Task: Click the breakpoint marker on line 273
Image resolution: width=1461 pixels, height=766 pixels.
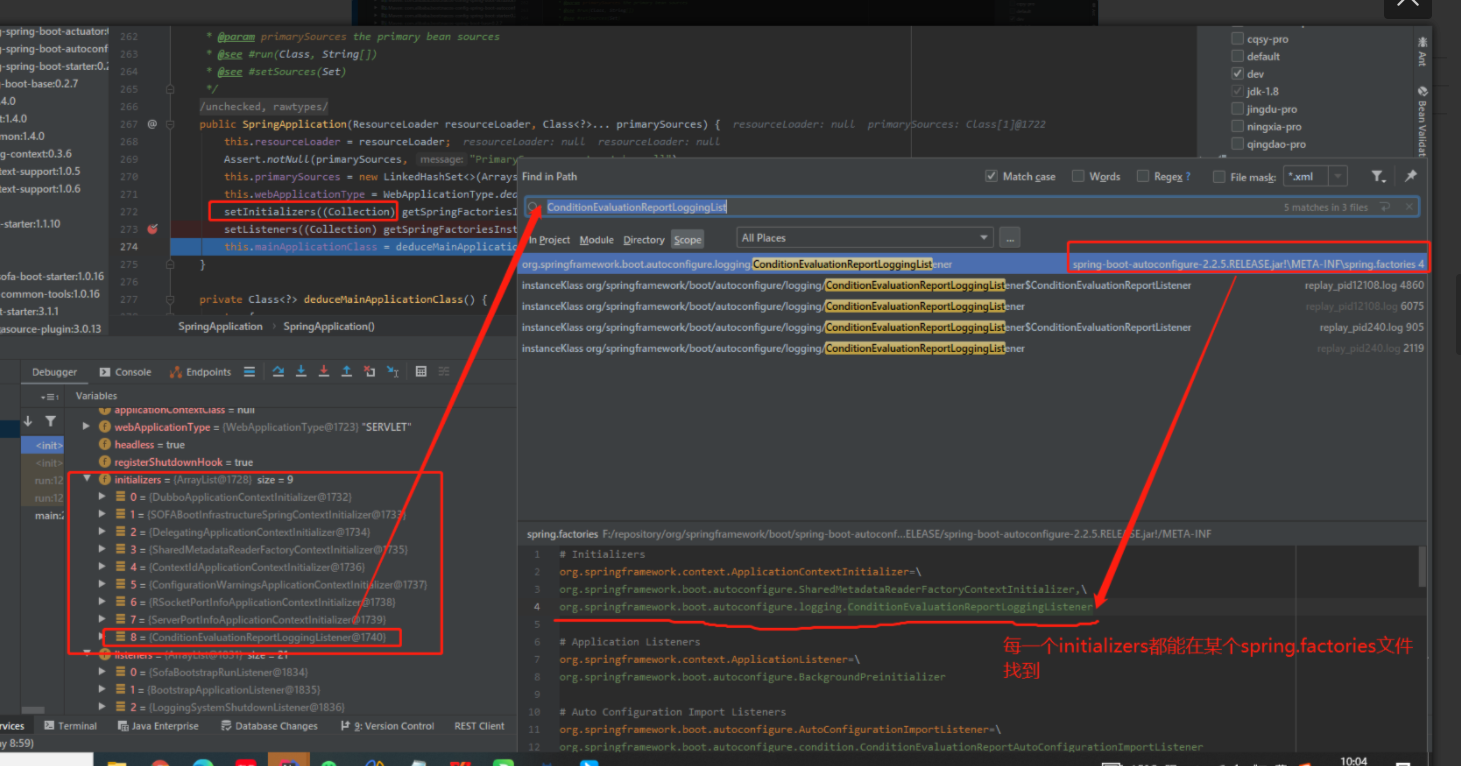Action: (152, 229)
